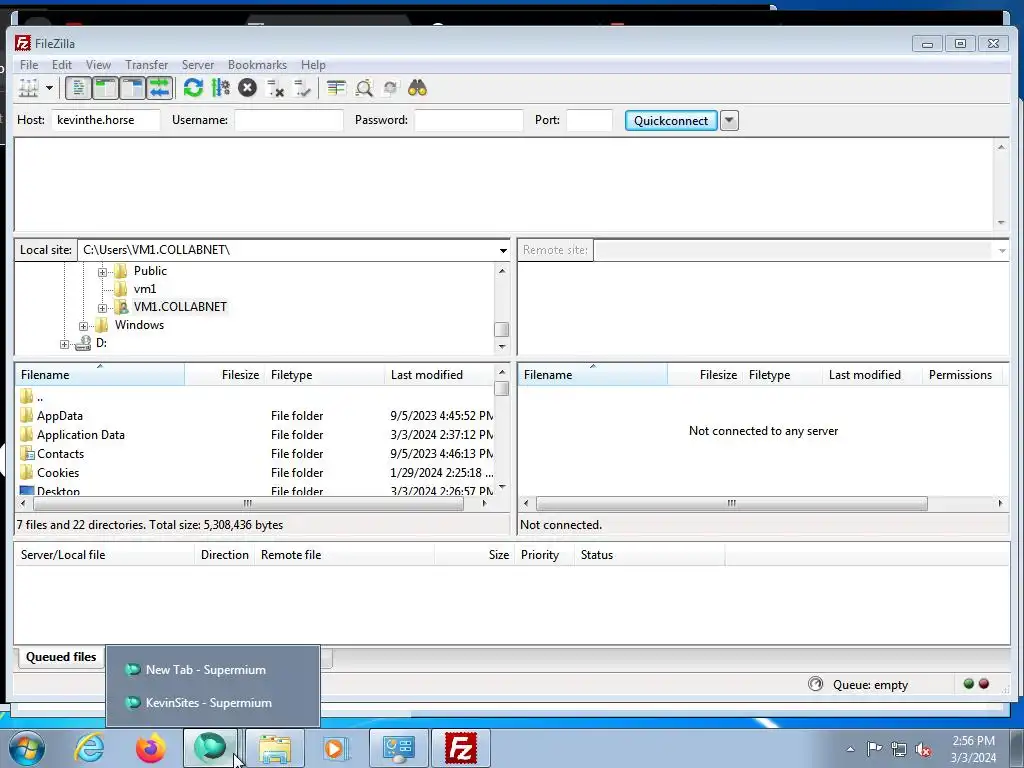Toggle directory comparison icon
This screenshot has height=768, width=1024.
364,88
